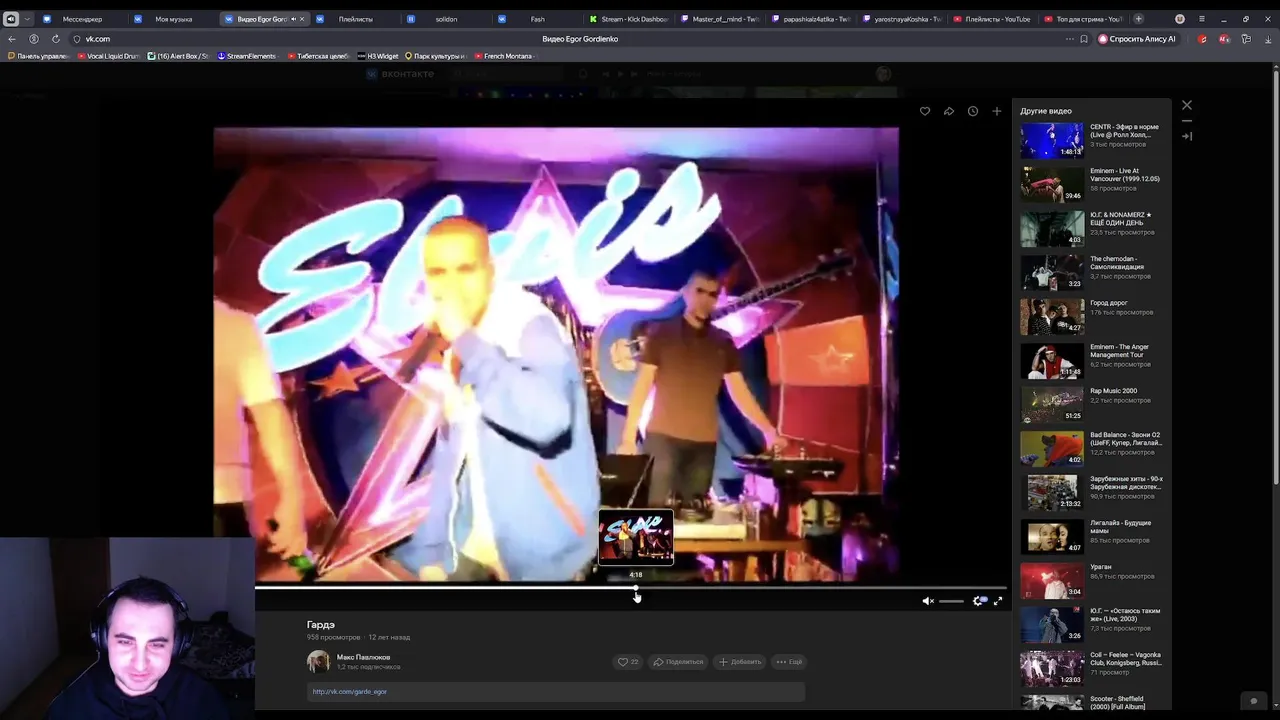Open Город дорог video
1280x720 pixels.
pyautogui.click(x=1091, y=316)
